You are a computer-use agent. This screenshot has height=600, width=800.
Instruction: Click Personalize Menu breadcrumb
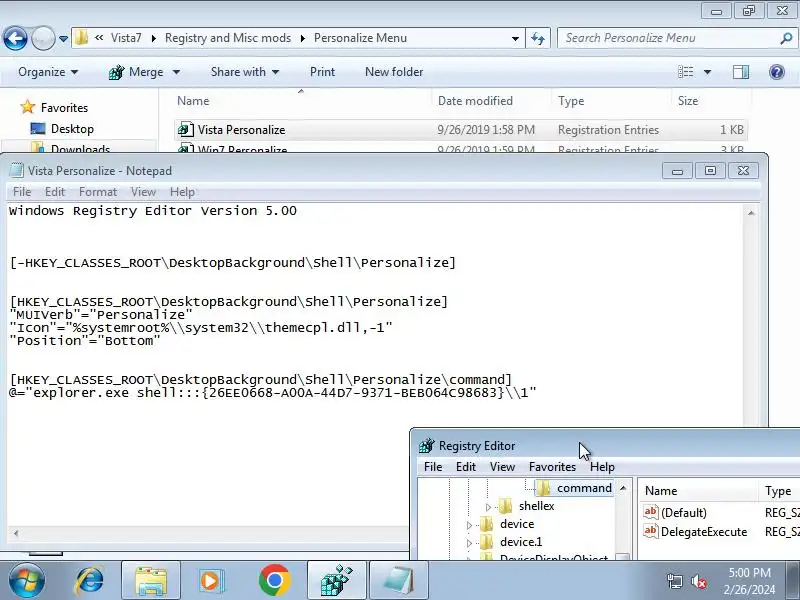click(360, 38)
